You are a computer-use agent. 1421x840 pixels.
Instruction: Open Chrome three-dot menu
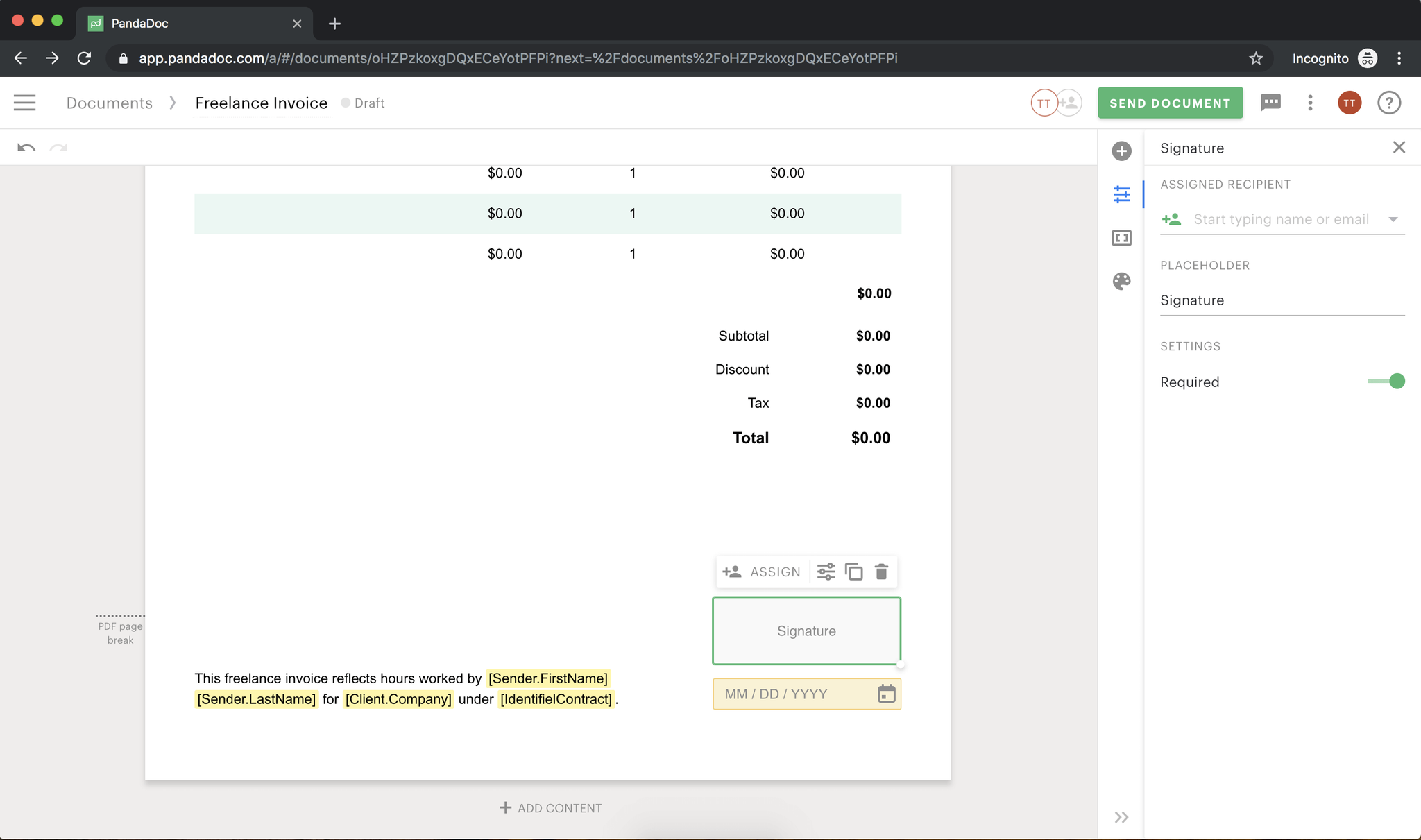click(1399, 58)
